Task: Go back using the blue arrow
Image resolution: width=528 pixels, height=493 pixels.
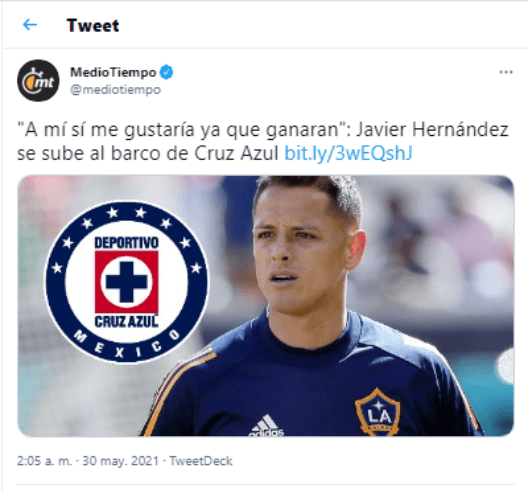Action: tap(30, 25)
